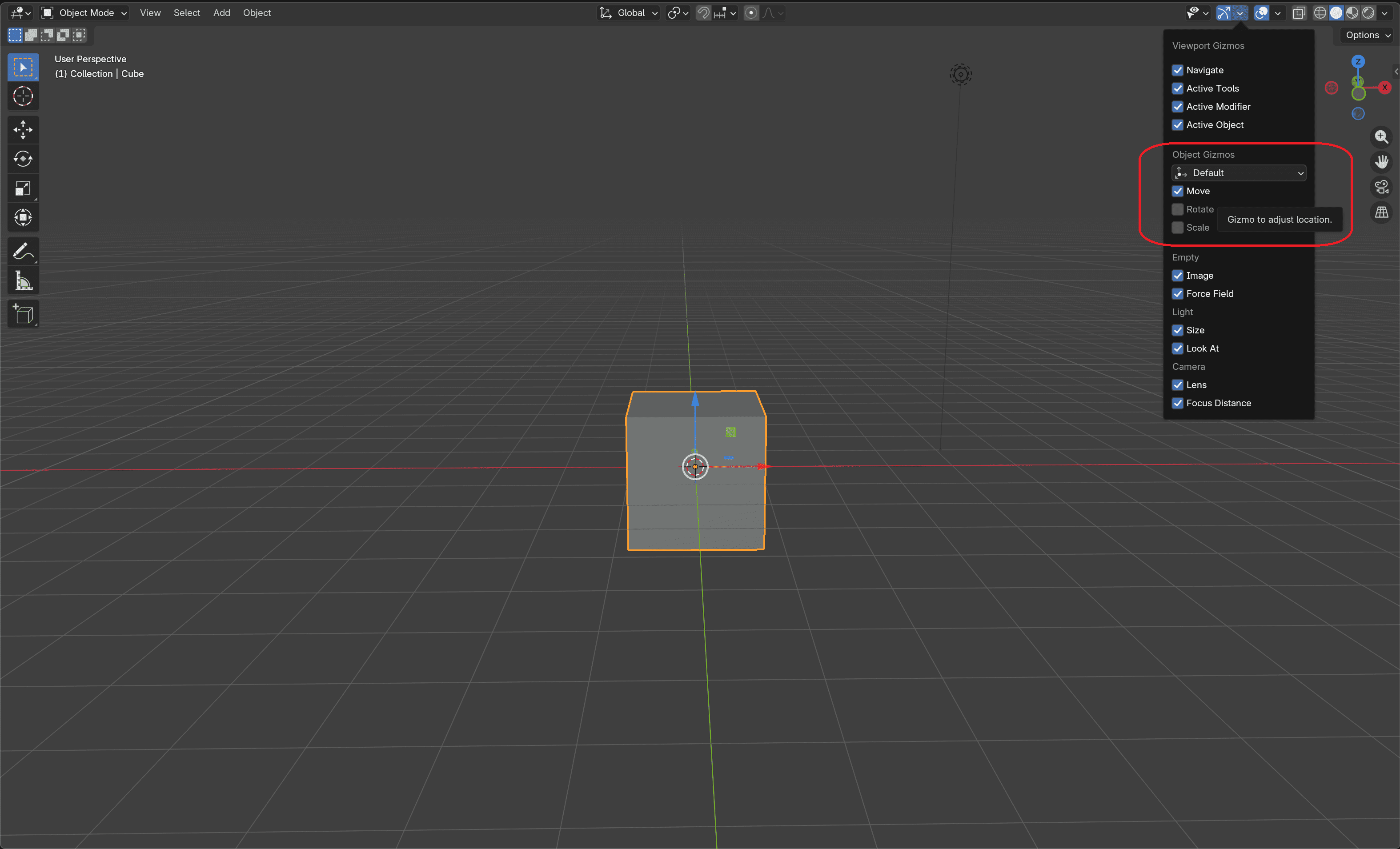Image resolution: width=1400 pixels, height=849 pixels.
Task: Uncheck the light Size gizmo
Action: click(1178, 330)
